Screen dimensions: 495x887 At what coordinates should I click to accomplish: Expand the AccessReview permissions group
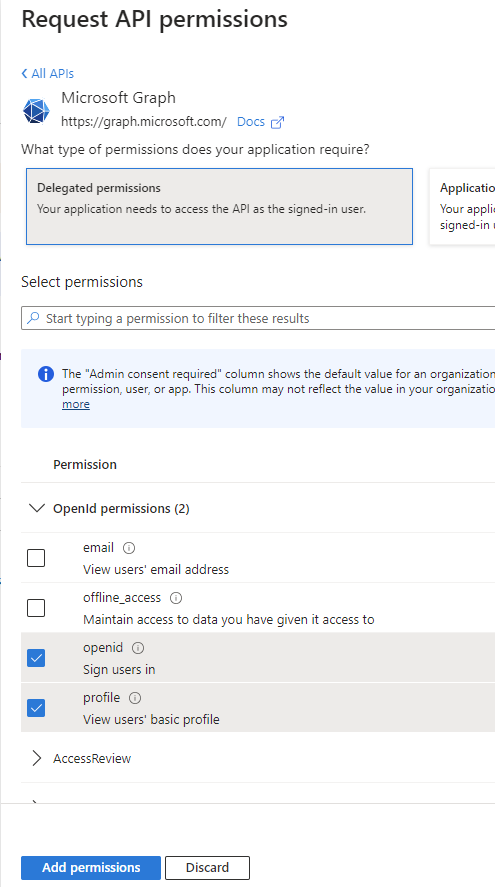click(37, 758)
